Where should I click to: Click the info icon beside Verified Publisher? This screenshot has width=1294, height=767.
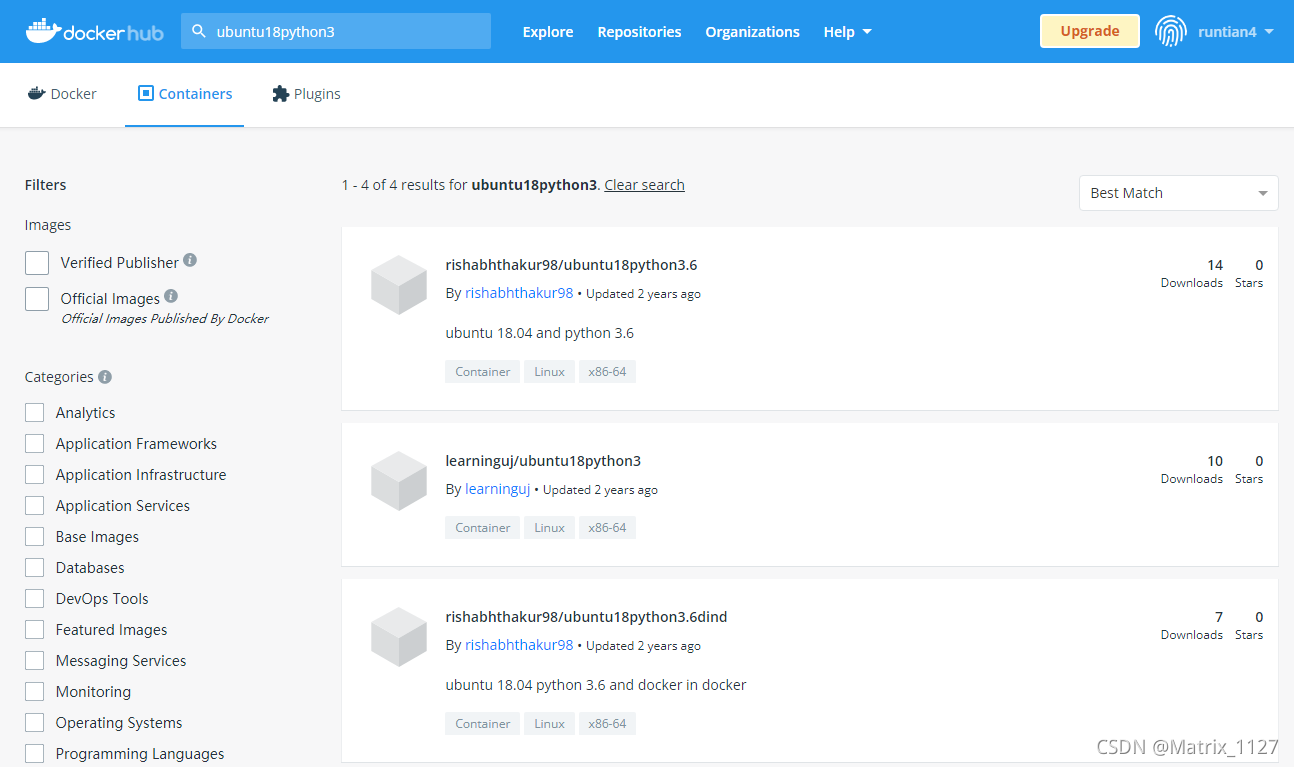point(190,260)
